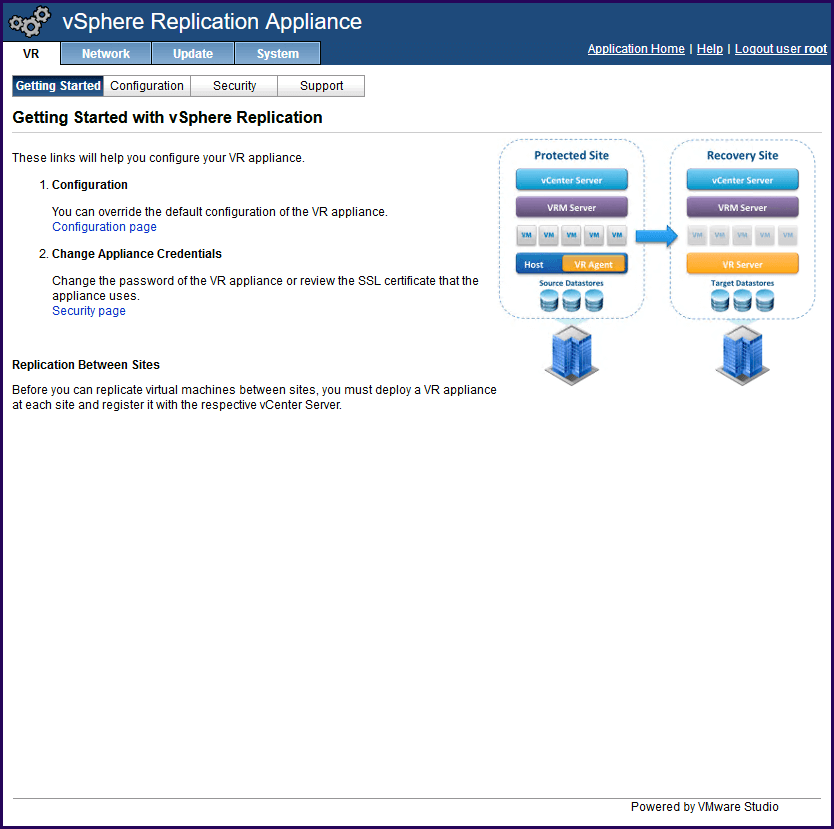The height and width of the screenshot is (829, 834).
Task: Click the gears logo icon in the header
Action: tap(29, 22)
